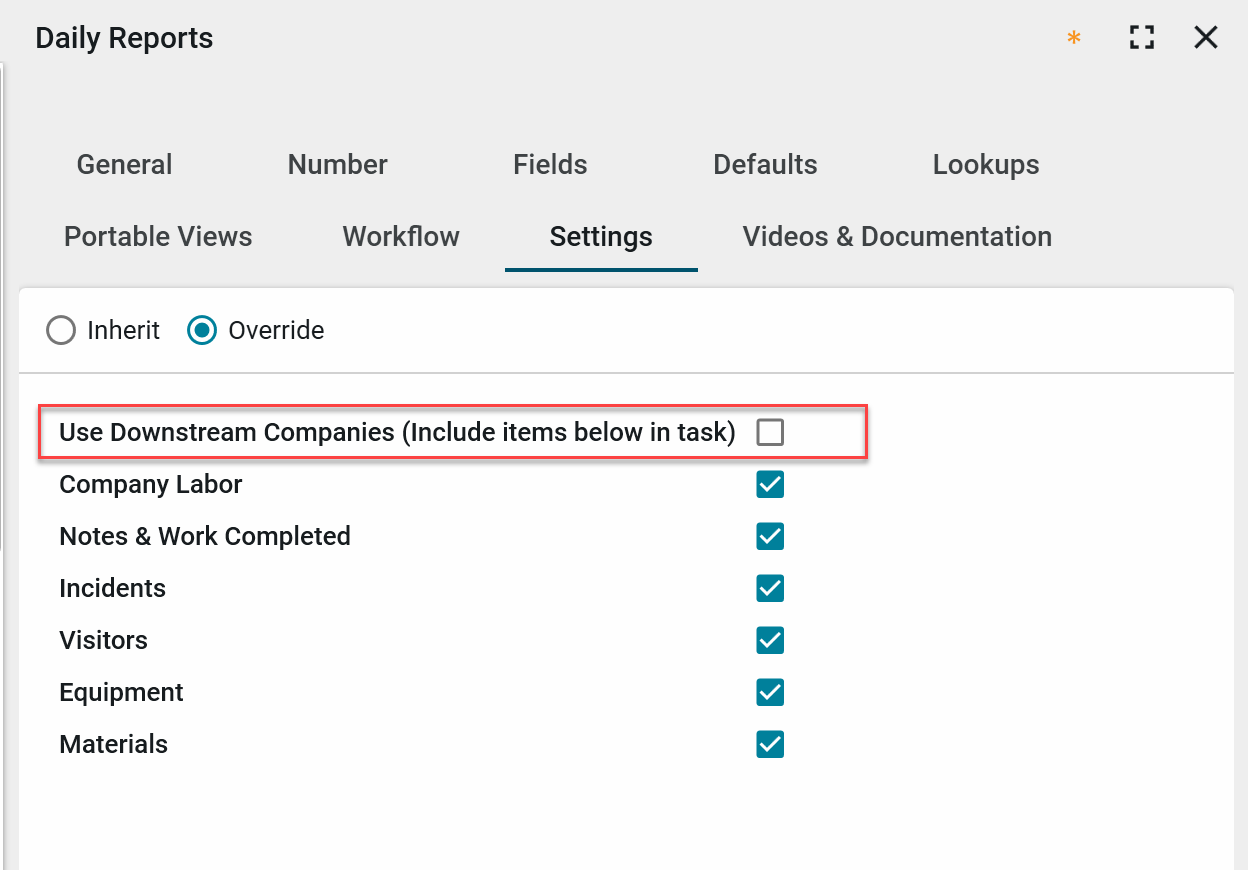Open the General tab
The width and height of the screenshot is (1248, 870).
(x=124, y=165)
